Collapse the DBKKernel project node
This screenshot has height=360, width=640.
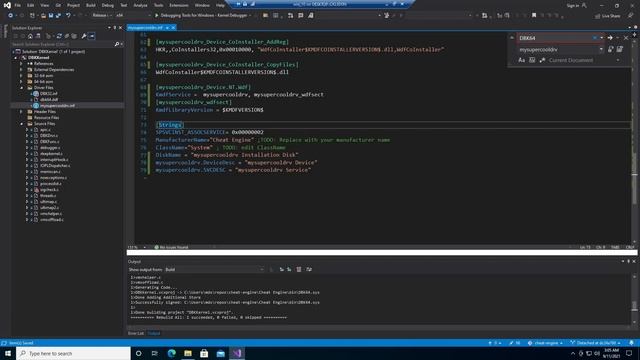(16, 58)
